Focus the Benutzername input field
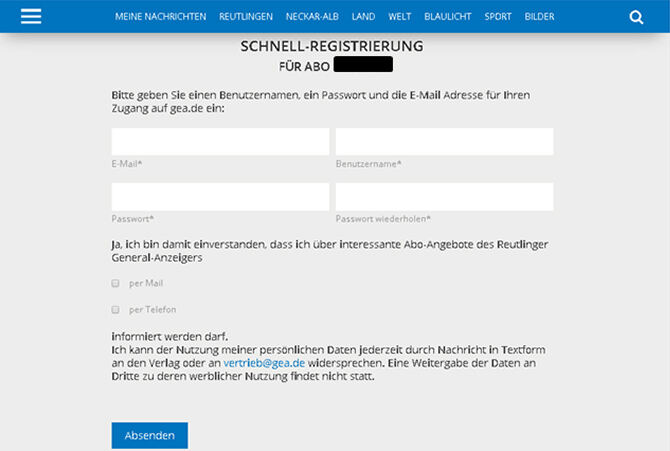The height and width of the screenshot is (451, 670). tap(444, 142)
